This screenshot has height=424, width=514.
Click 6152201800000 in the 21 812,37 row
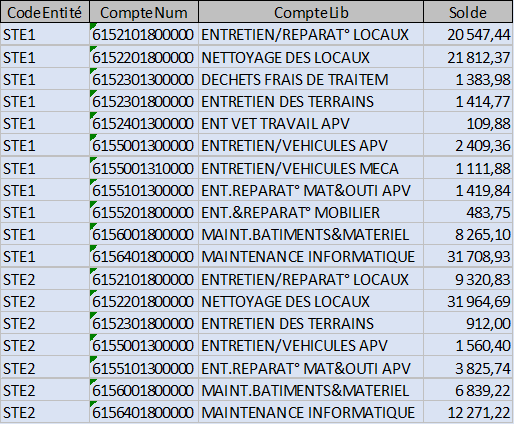(x=143, y=58)
